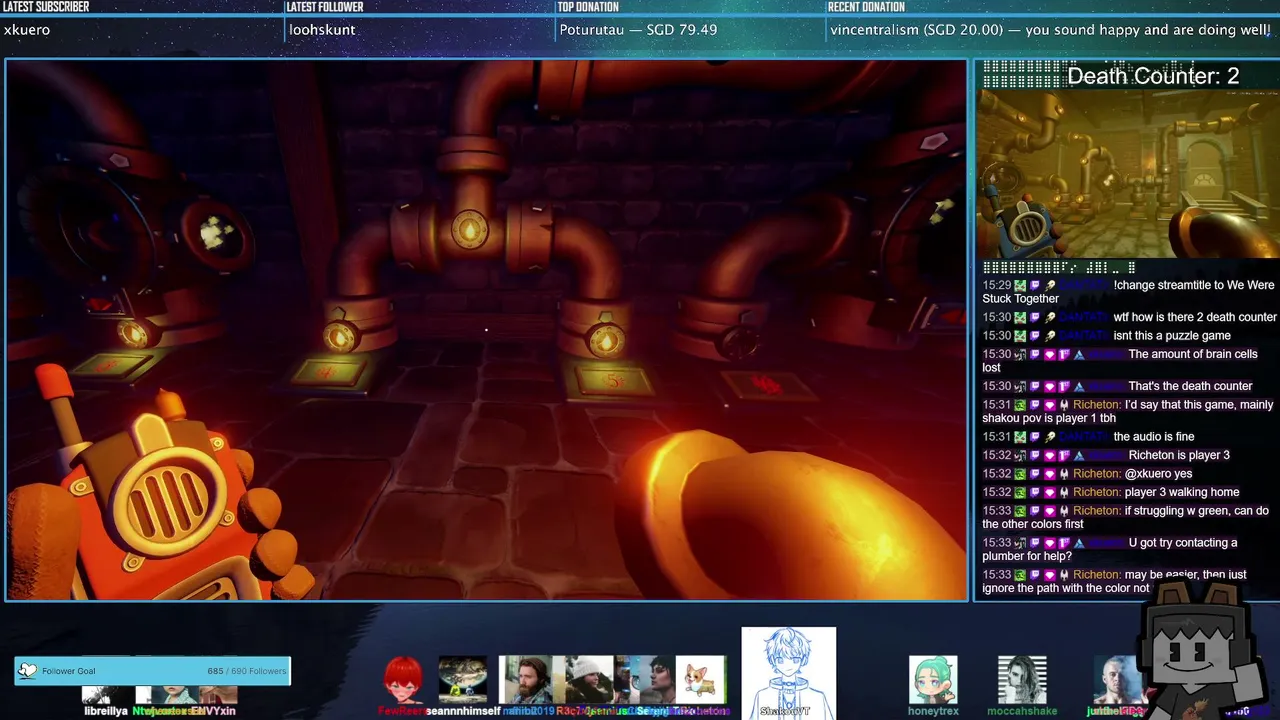This screenshot has height=720, width=1280.
Task: Select the red-haired FewReers avatar
Action: coord(403,680)
